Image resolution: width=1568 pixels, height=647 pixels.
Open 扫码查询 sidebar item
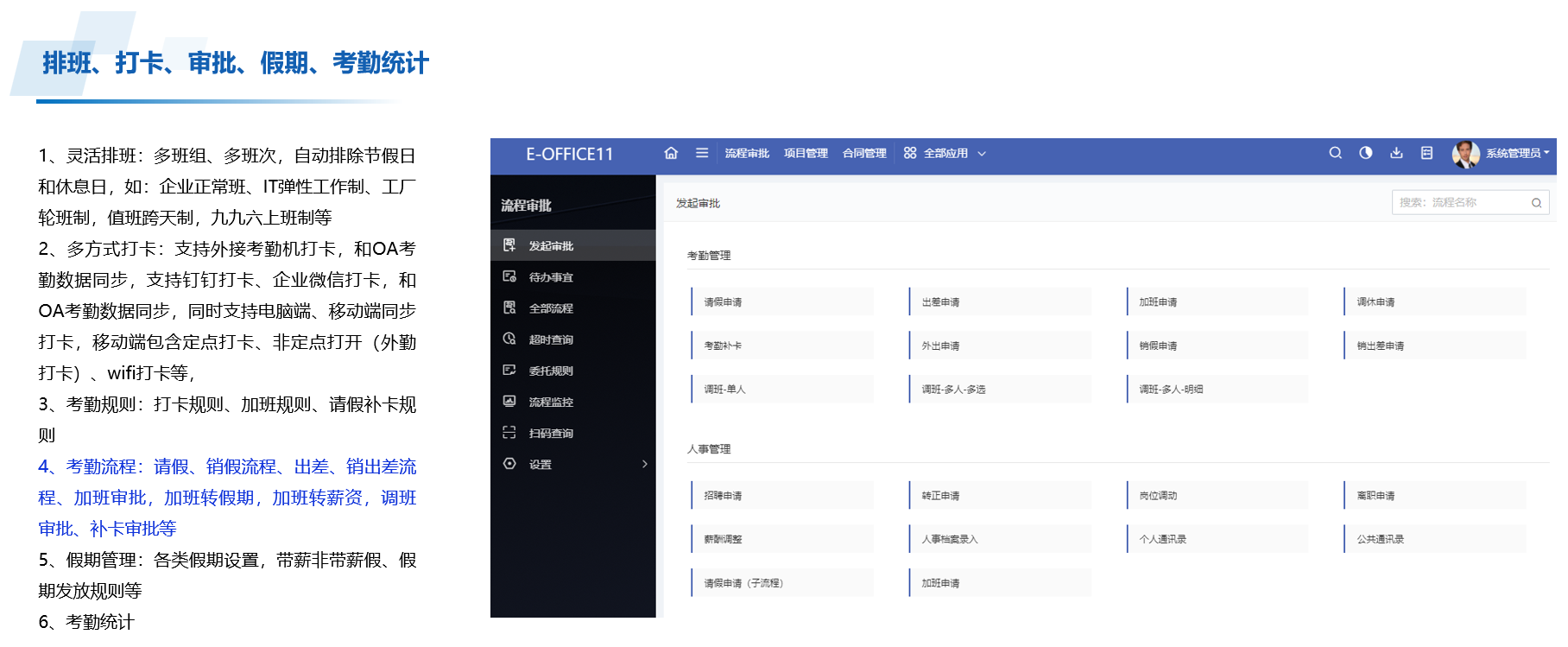[573, 432]
